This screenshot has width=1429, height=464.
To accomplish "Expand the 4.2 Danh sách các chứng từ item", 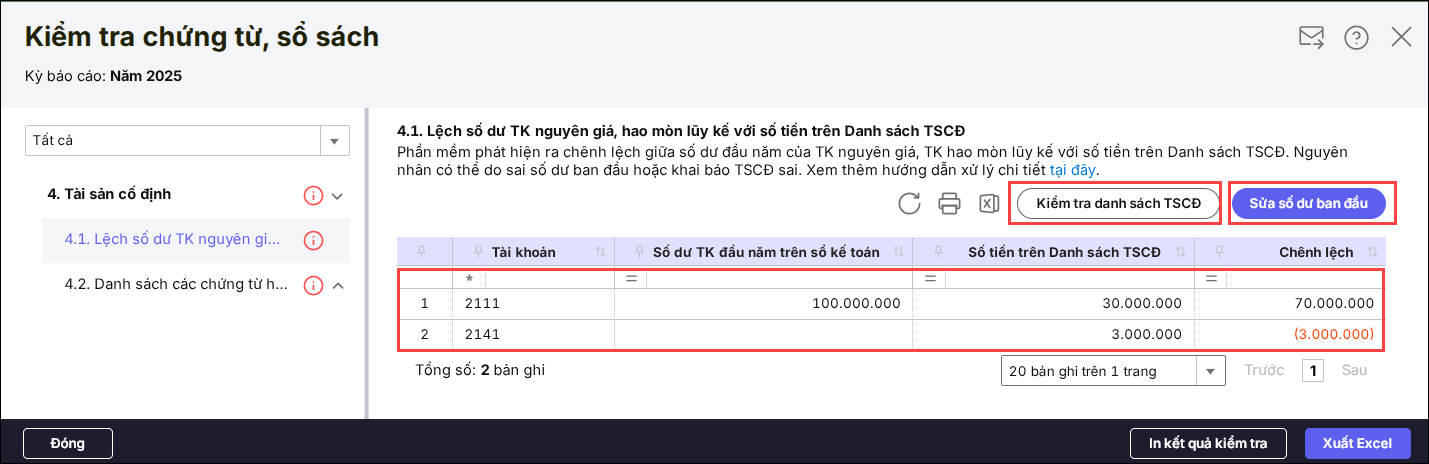I will pyautogui.click(x=338, y=286).
